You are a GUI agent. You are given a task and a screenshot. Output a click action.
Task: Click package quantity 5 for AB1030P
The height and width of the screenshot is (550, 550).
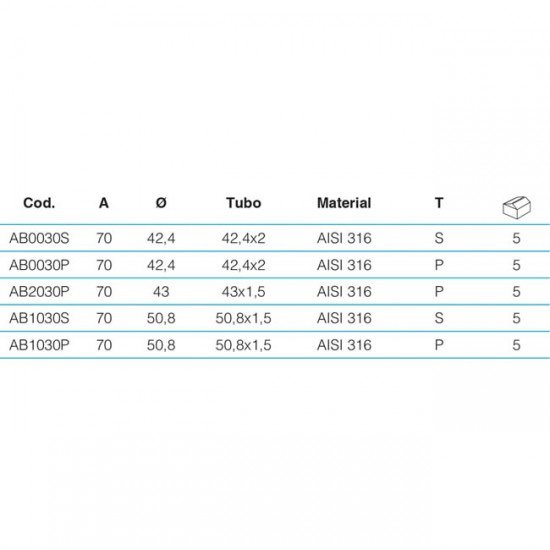(x=516, y=345)
